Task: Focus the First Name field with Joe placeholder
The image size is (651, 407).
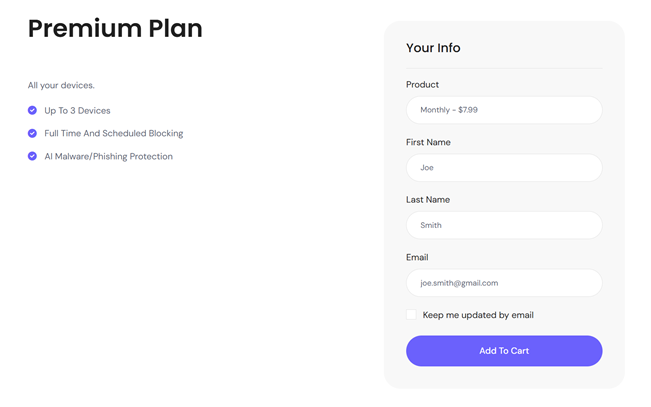Action: (504, 168)
